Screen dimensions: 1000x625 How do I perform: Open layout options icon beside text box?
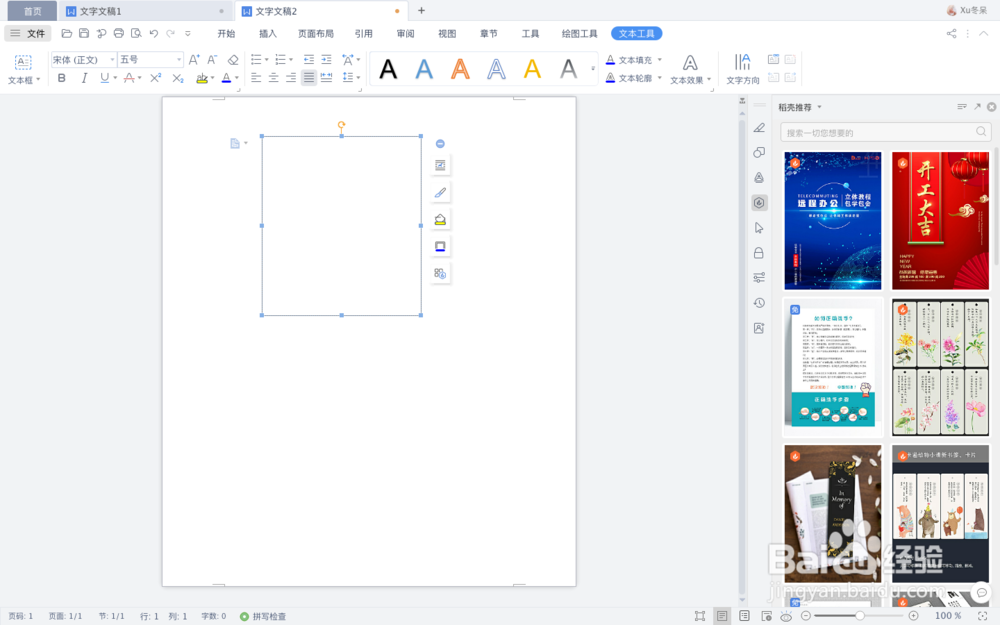coord(440,165)
